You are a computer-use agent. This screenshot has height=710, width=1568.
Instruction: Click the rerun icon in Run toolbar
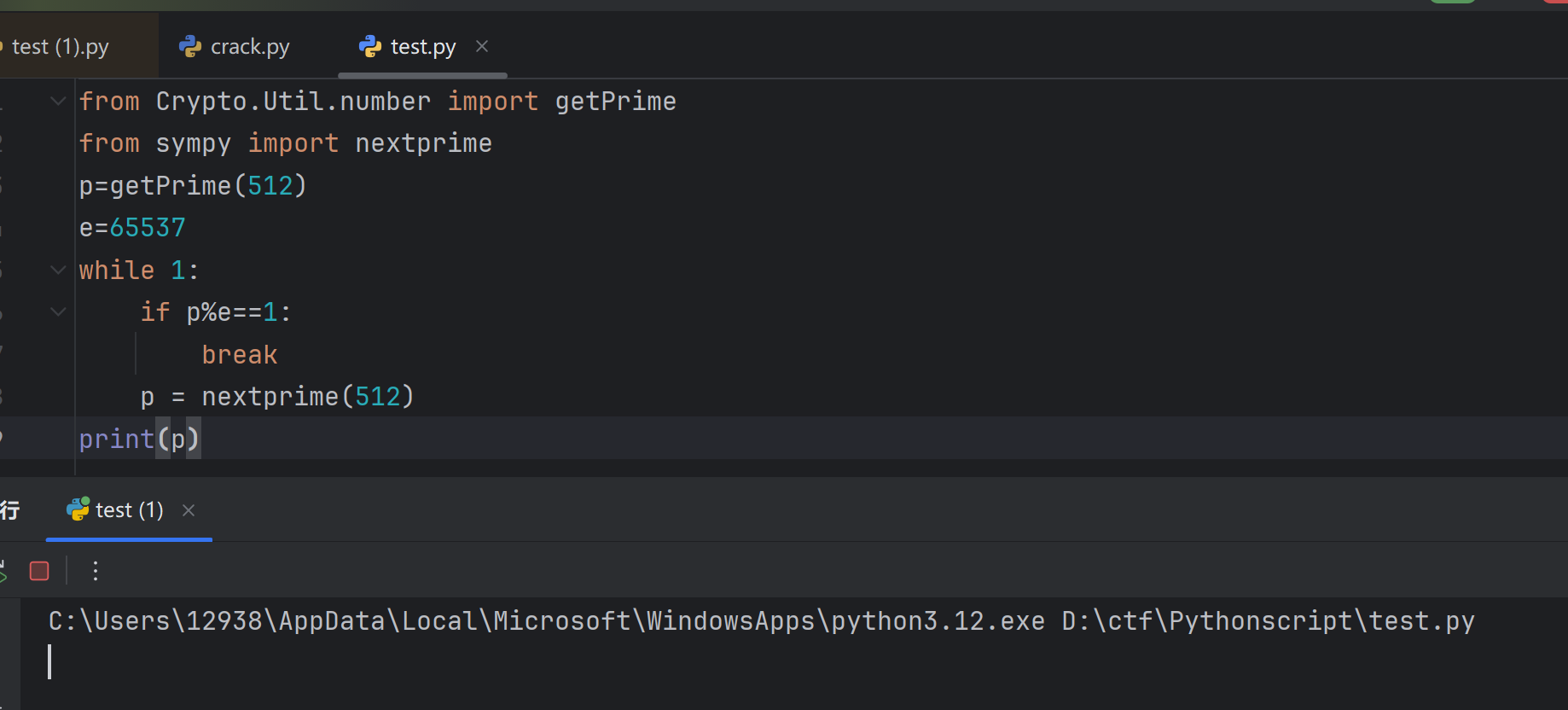click(3, 571)
